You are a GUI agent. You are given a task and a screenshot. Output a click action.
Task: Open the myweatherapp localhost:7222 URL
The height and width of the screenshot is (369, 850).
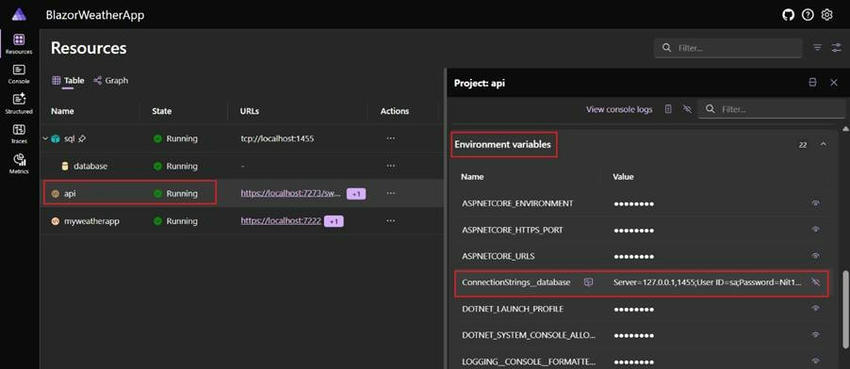click(281, 221)
